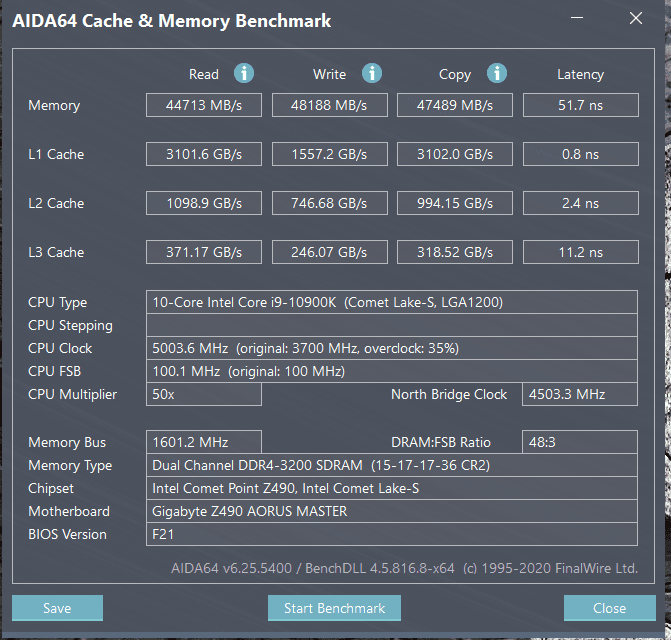Select L2 Cache read 1098.9 GB/s
This screenshot has width=671, height=640.
[204, 203]
